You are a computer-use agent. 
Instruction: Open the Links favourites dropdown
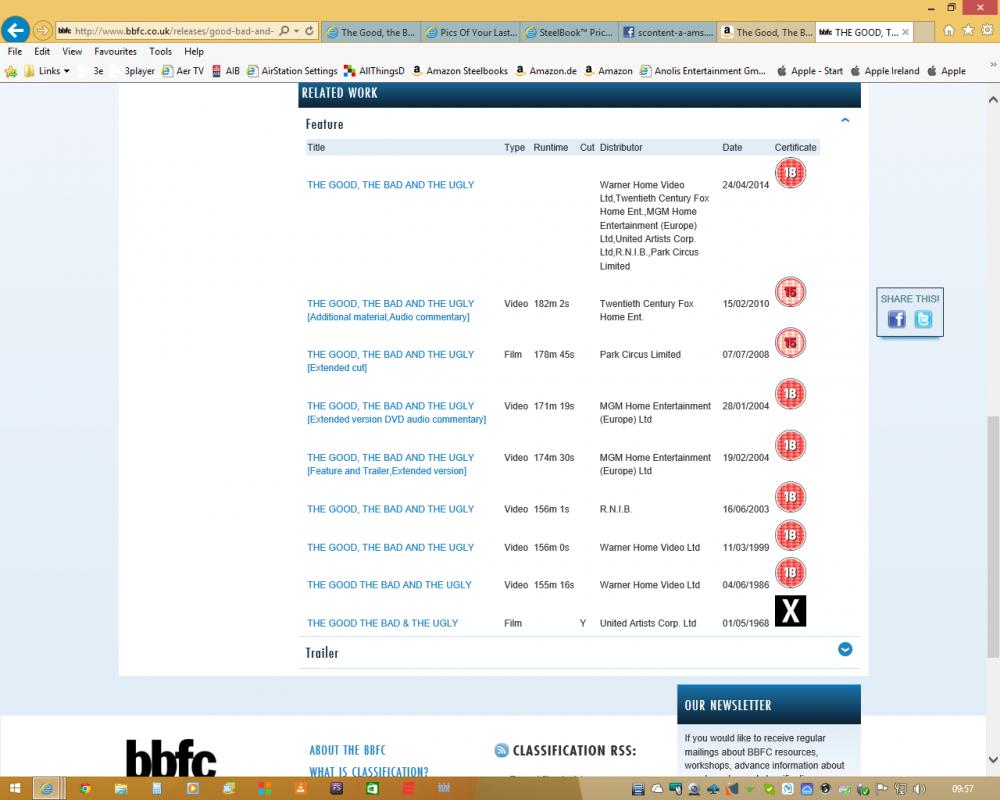47,71
